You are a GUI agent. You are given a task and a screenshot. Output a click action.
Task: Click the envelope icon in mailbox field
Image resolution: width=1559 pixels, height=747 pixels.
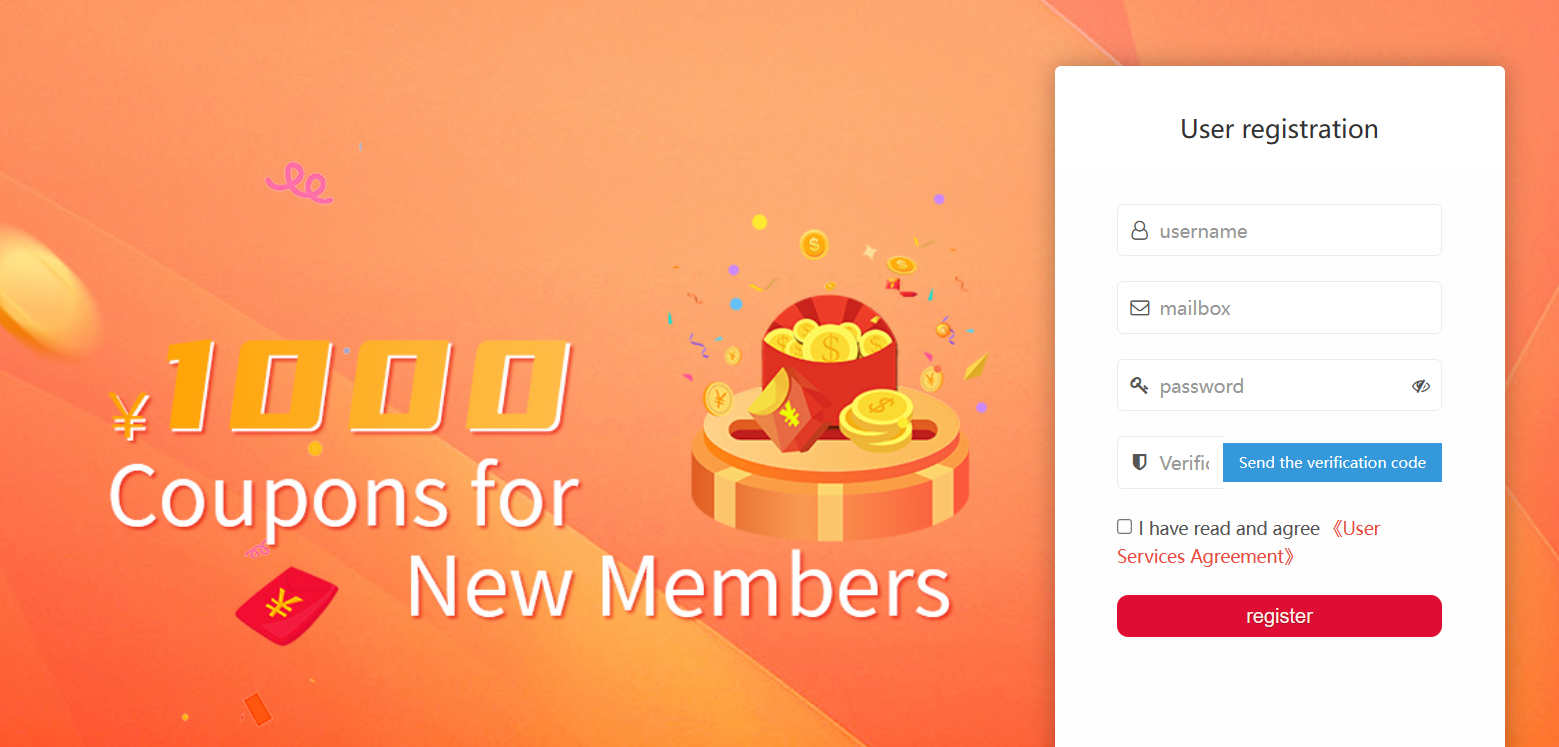coord(1139,308)
